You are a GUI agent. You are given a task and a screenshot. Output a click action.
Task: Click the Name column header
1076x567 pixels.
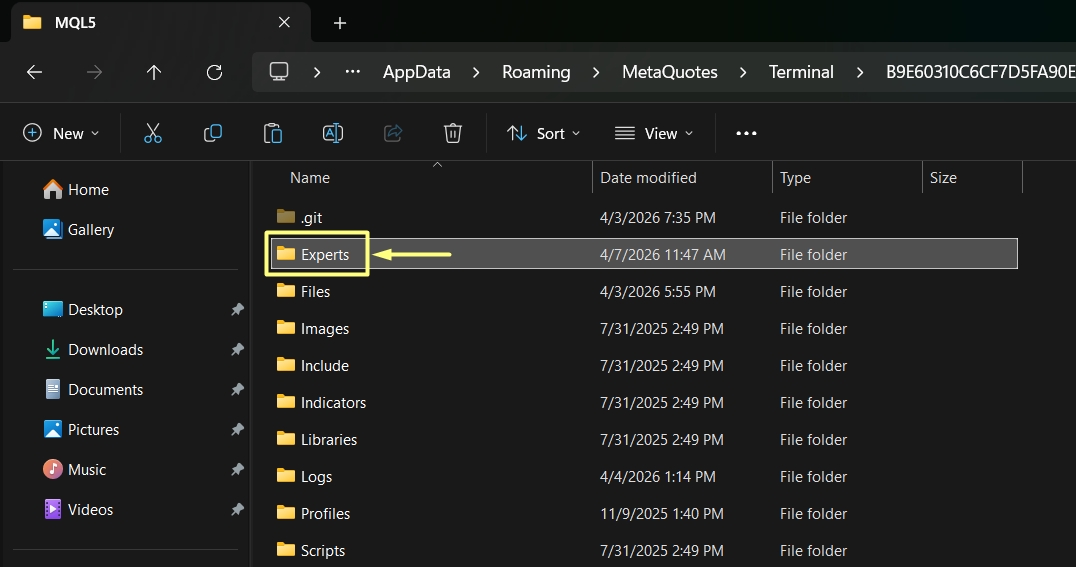(x=310, y=178)
